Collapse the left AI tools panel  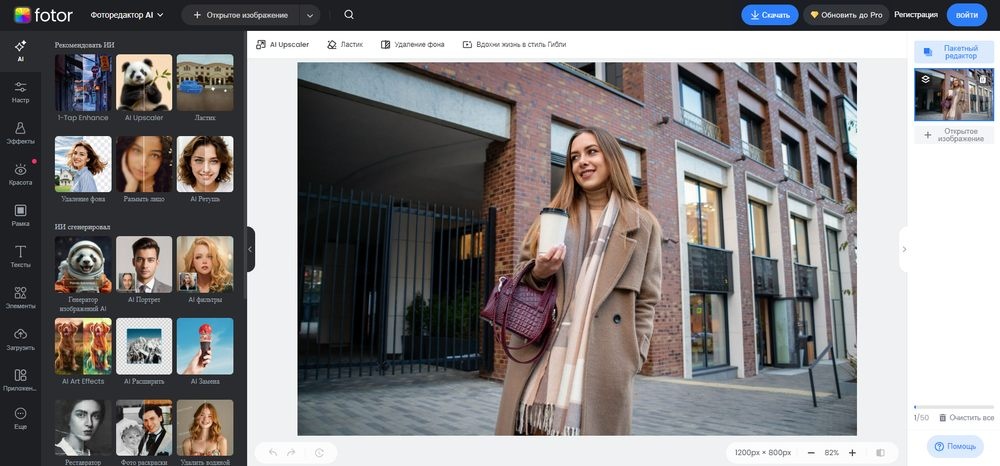[x=250, y=249]
